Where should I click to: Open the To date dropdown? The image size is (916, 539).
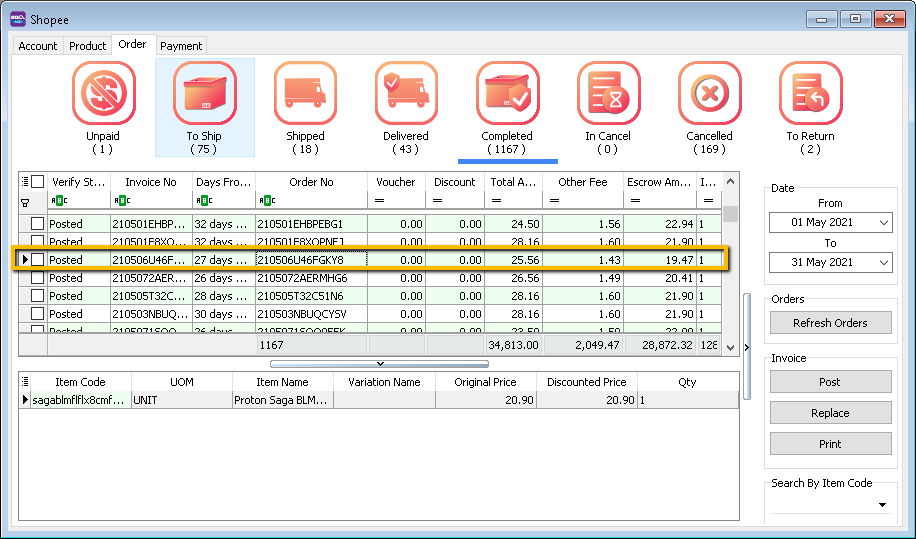coord(882,262)
